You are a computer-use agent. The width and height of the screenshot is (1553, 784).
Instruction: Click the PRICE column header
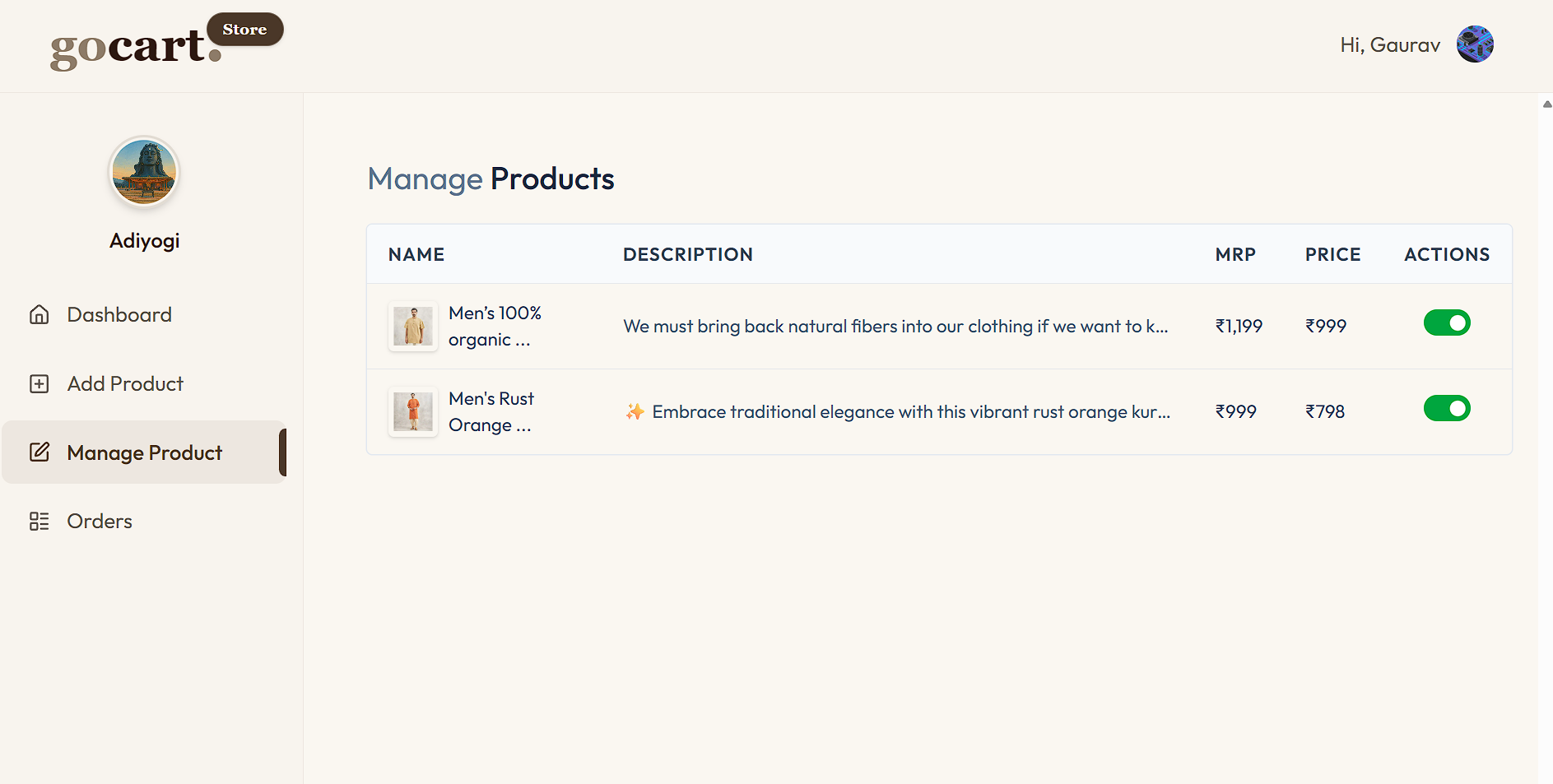(x=1333, y=255)
